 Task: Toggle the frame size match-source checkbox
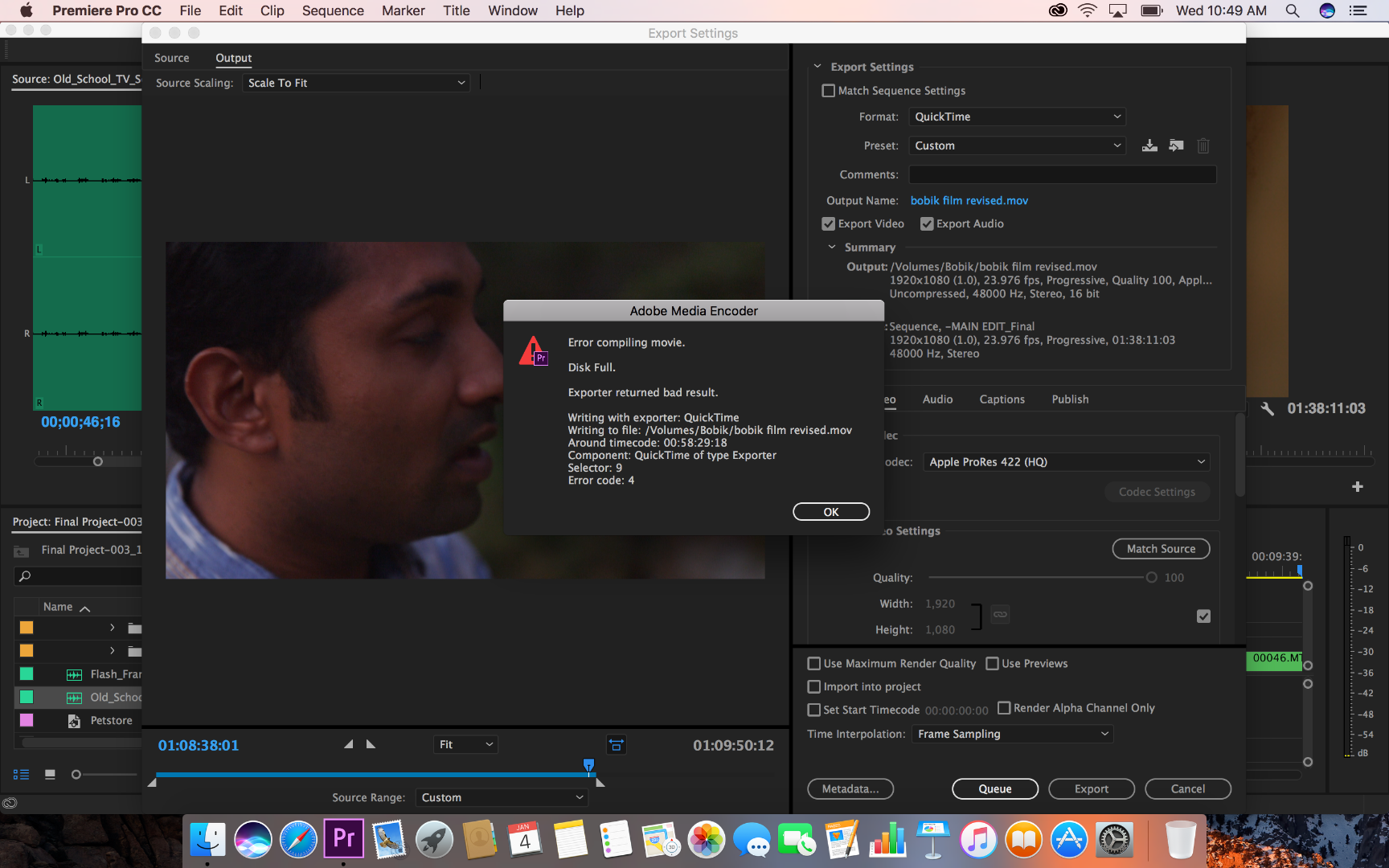[x=1203, y=616]
